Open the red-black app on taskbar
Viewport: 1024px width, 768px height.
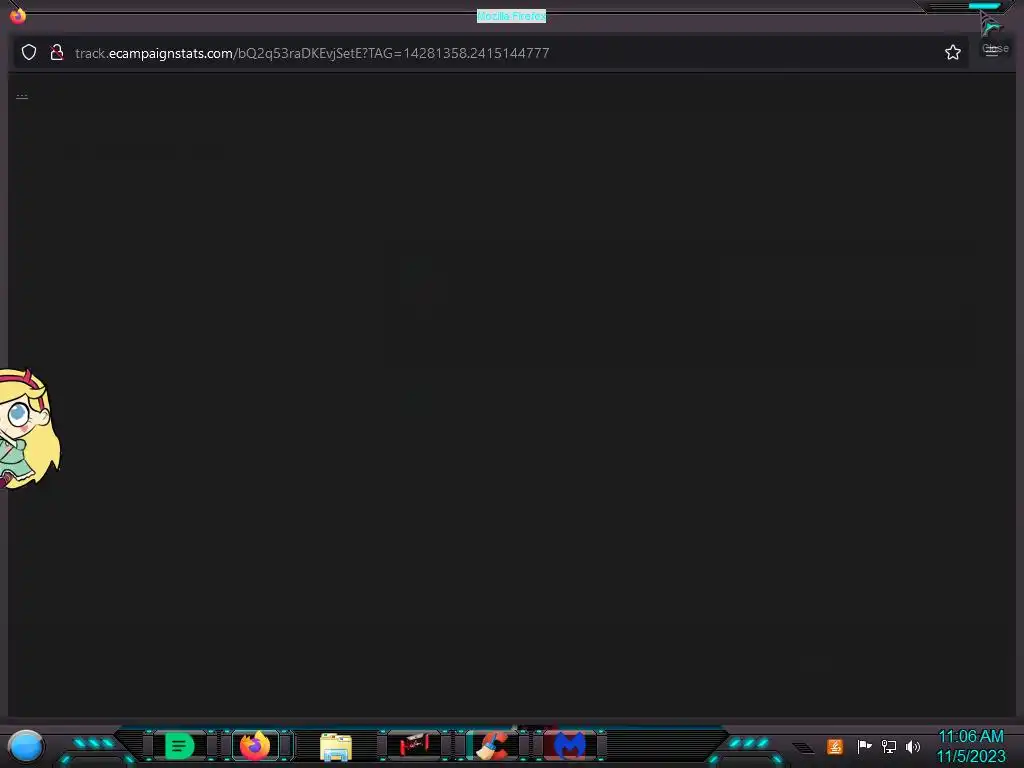point(415,745)
